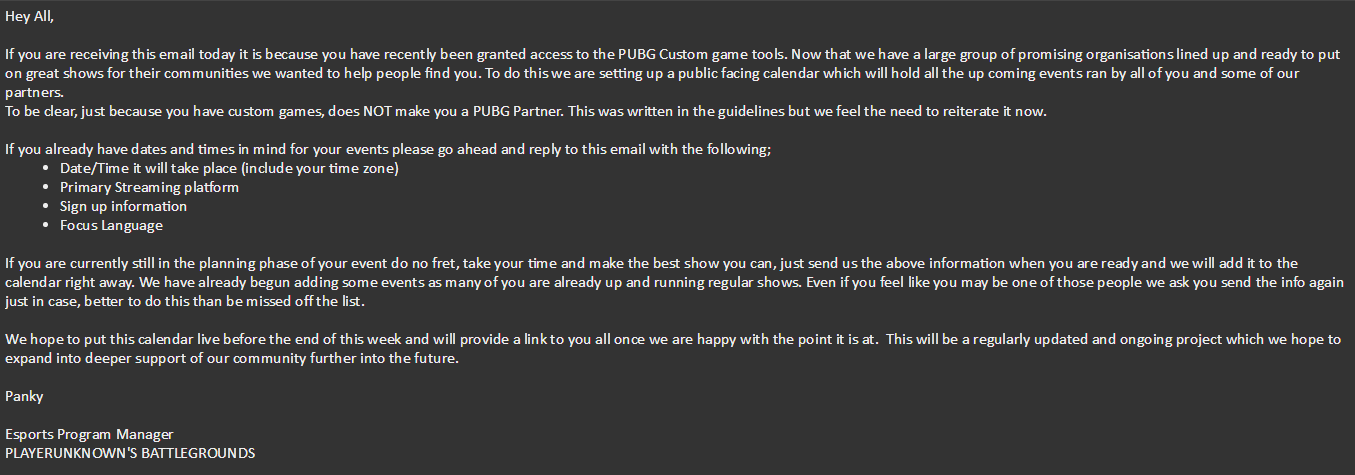The width and height of the screenshot is (1355, 475).
Task: Click the bullet point before "Focus Language"
Action: tap(47, 226)
